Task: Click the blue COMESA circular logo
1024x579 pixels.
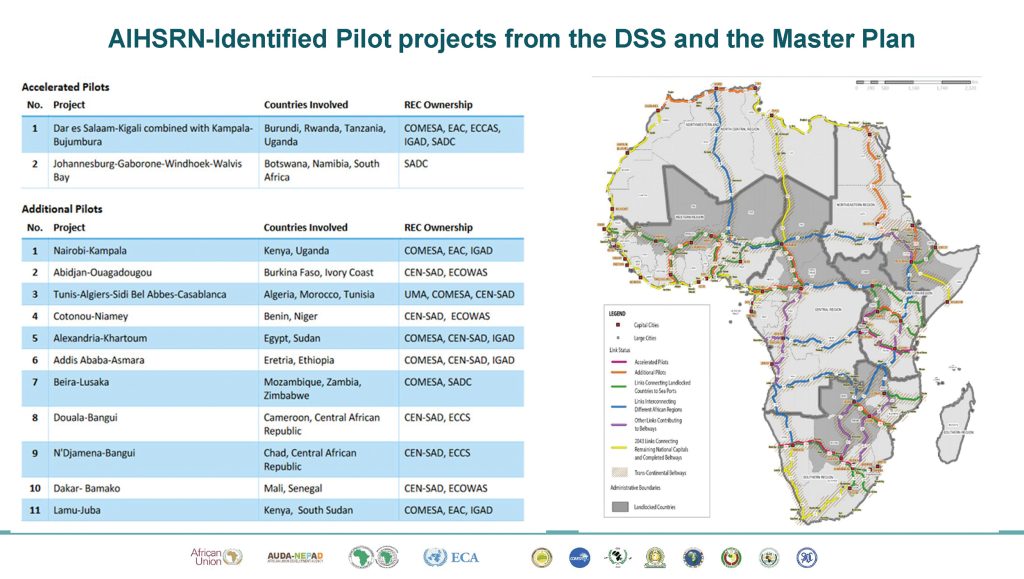Action: coord(579,557)
